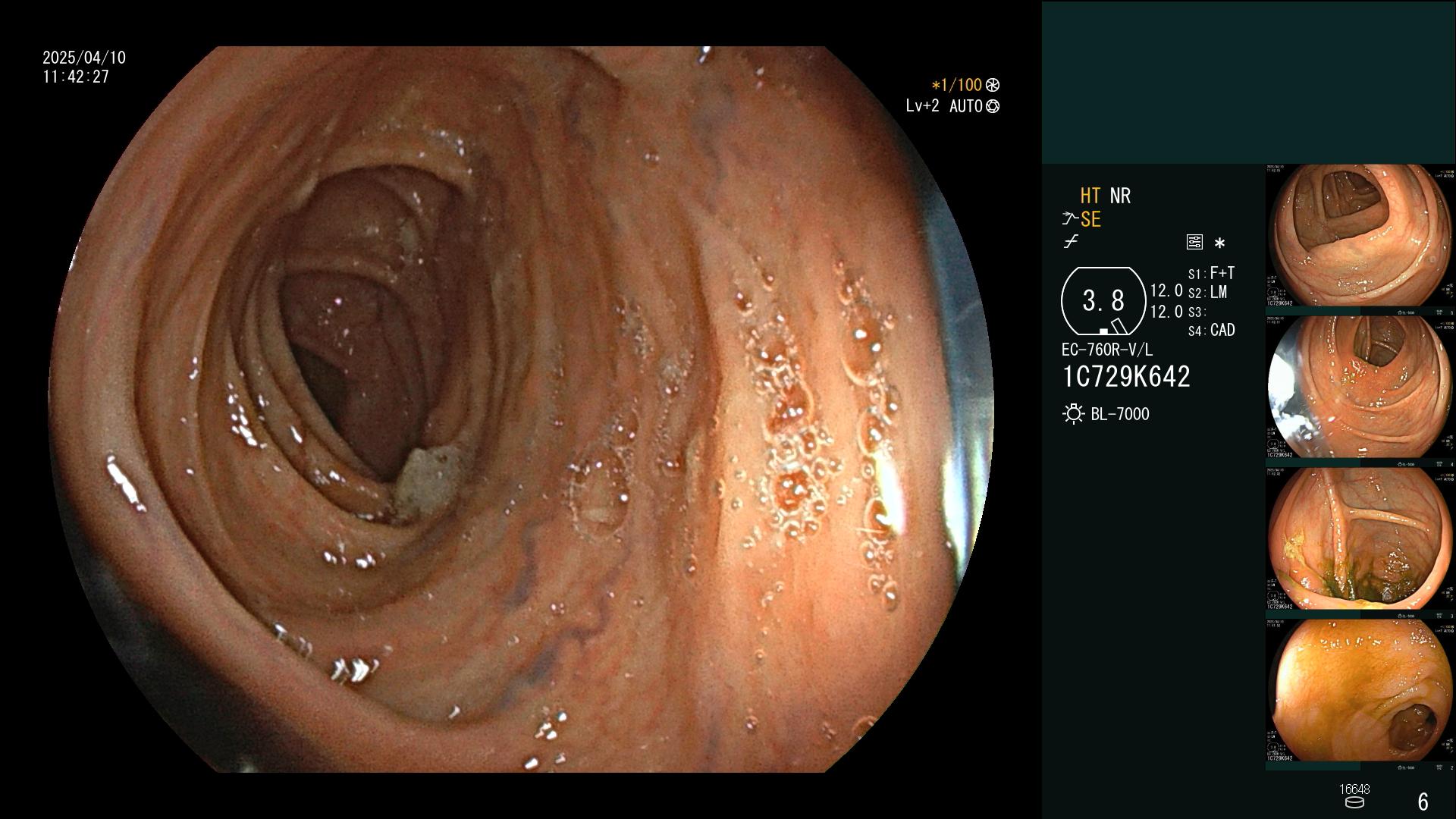Screen dimensions: 1456x819
Task: Click the scope channel diagram showing 3.8
Action: coord(1103,301)
